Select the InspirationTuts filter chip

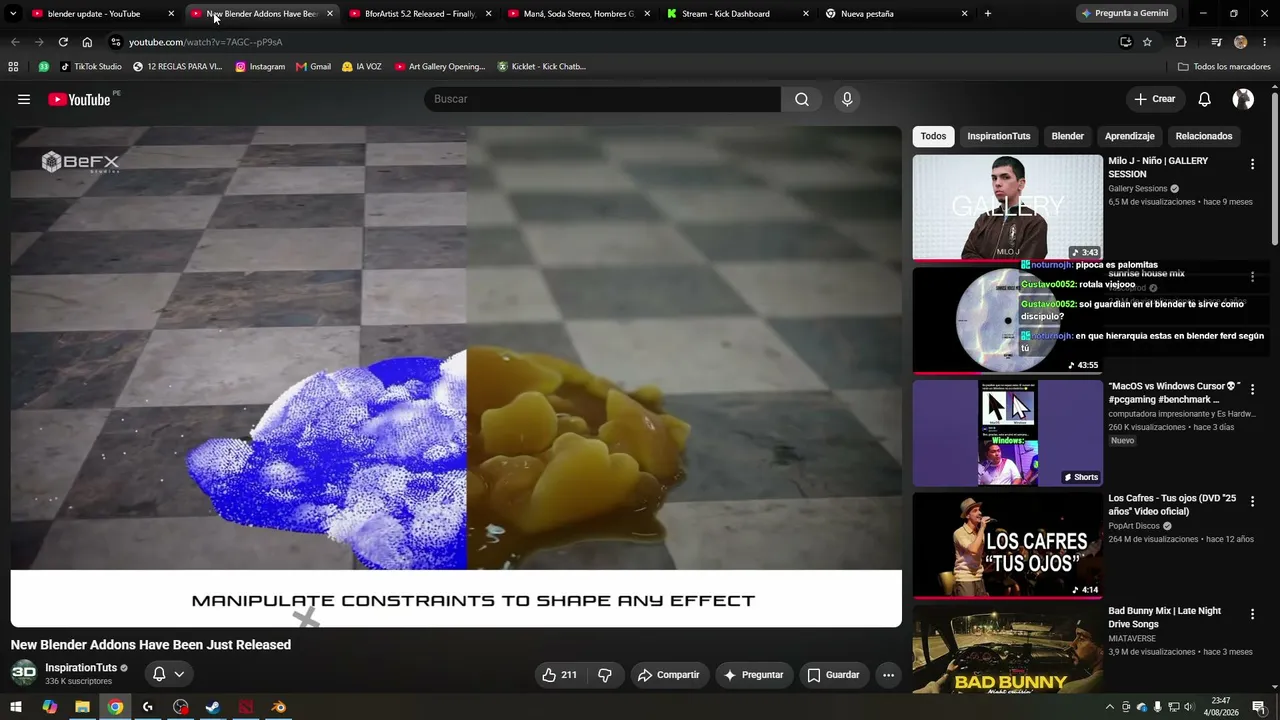click(x=999, y=136)
